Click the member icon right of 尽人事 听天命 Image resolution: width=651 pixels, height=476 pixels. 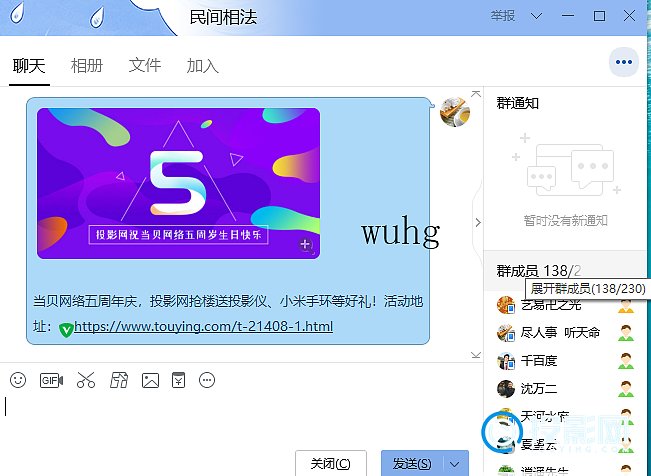[626, 333]
